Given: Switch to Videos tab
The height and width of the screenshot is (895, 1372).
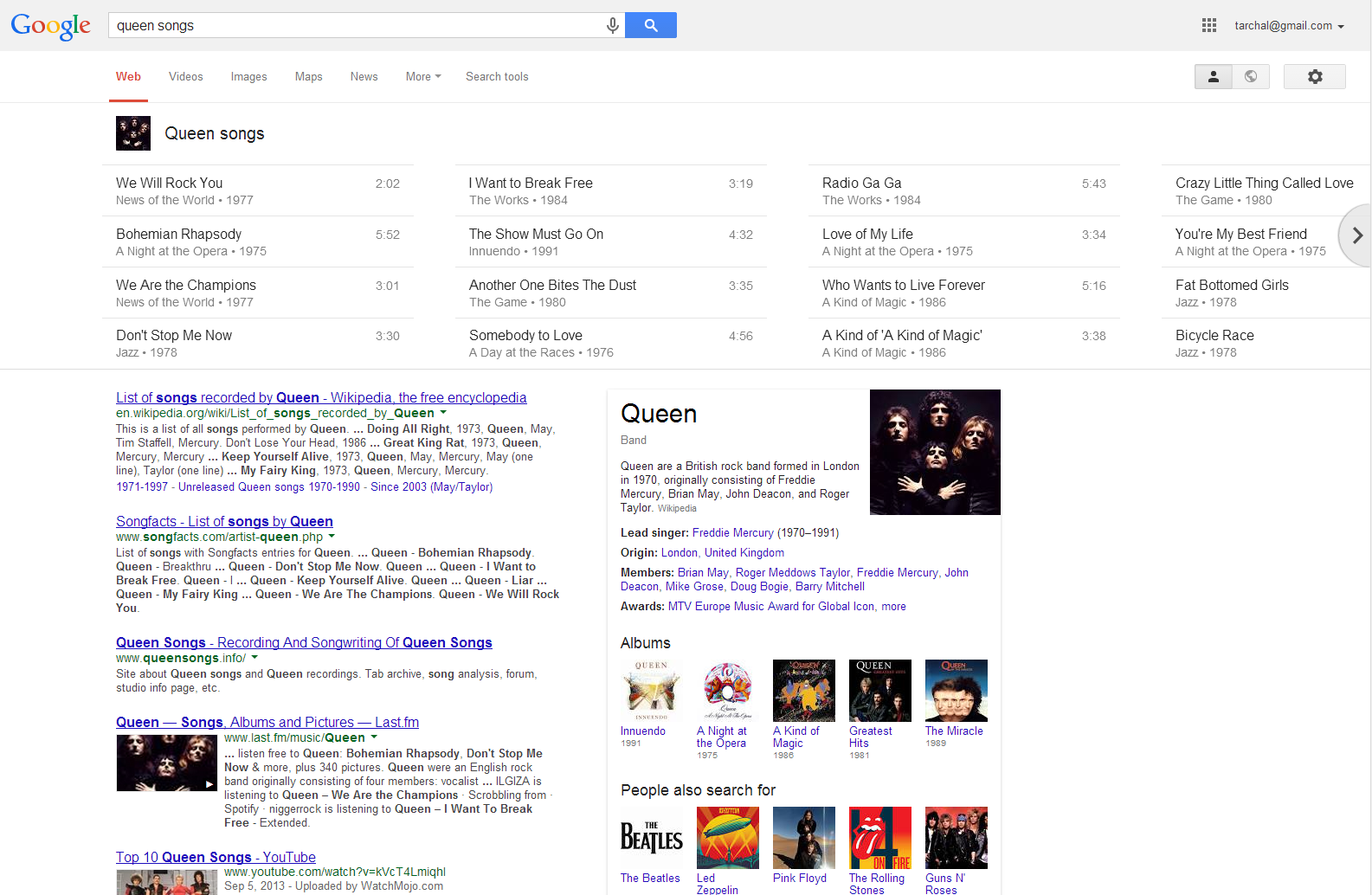Looking at the screenshot, I should click(186, 76).
